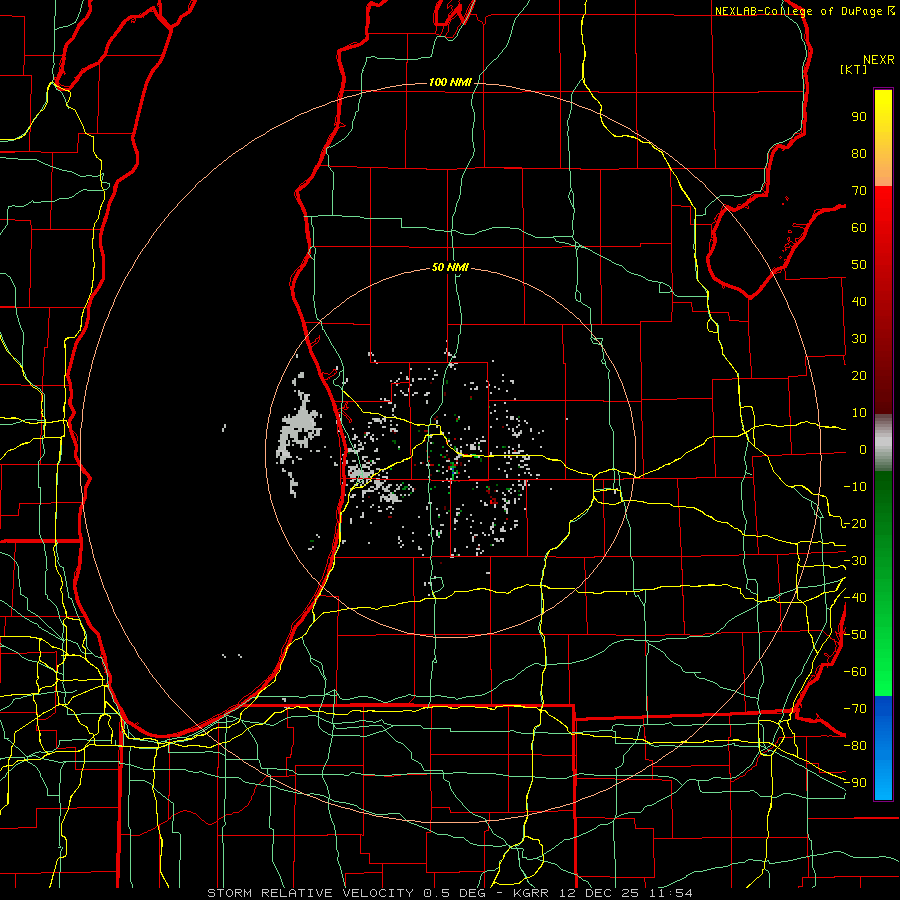Click the -20 value on velocity scale
The image size is (900, 900).
(855, 524)
